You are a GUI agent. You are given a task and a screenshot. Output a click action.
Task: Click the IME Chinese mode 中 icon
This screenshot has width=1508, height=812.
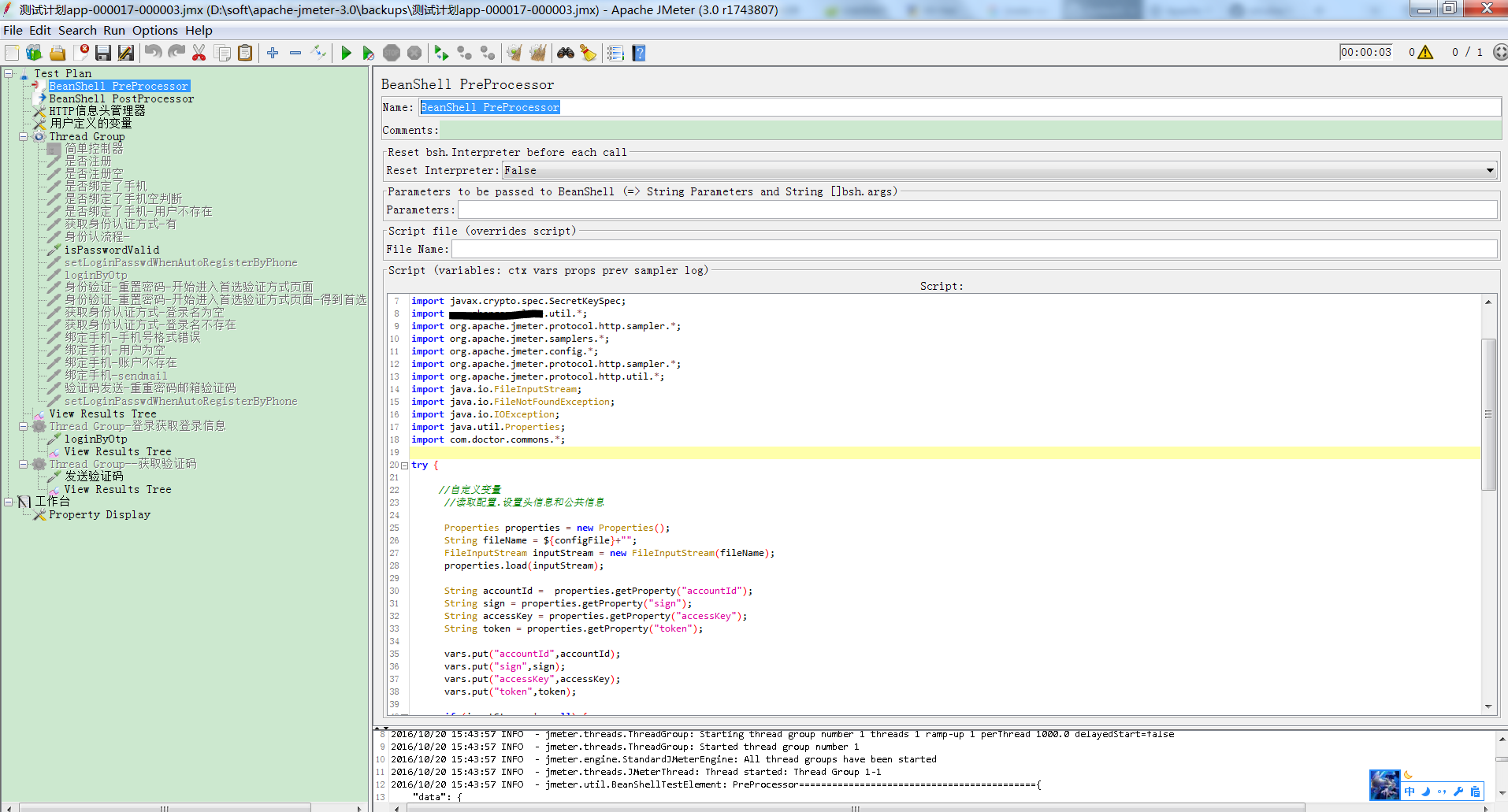point(1410,792)
